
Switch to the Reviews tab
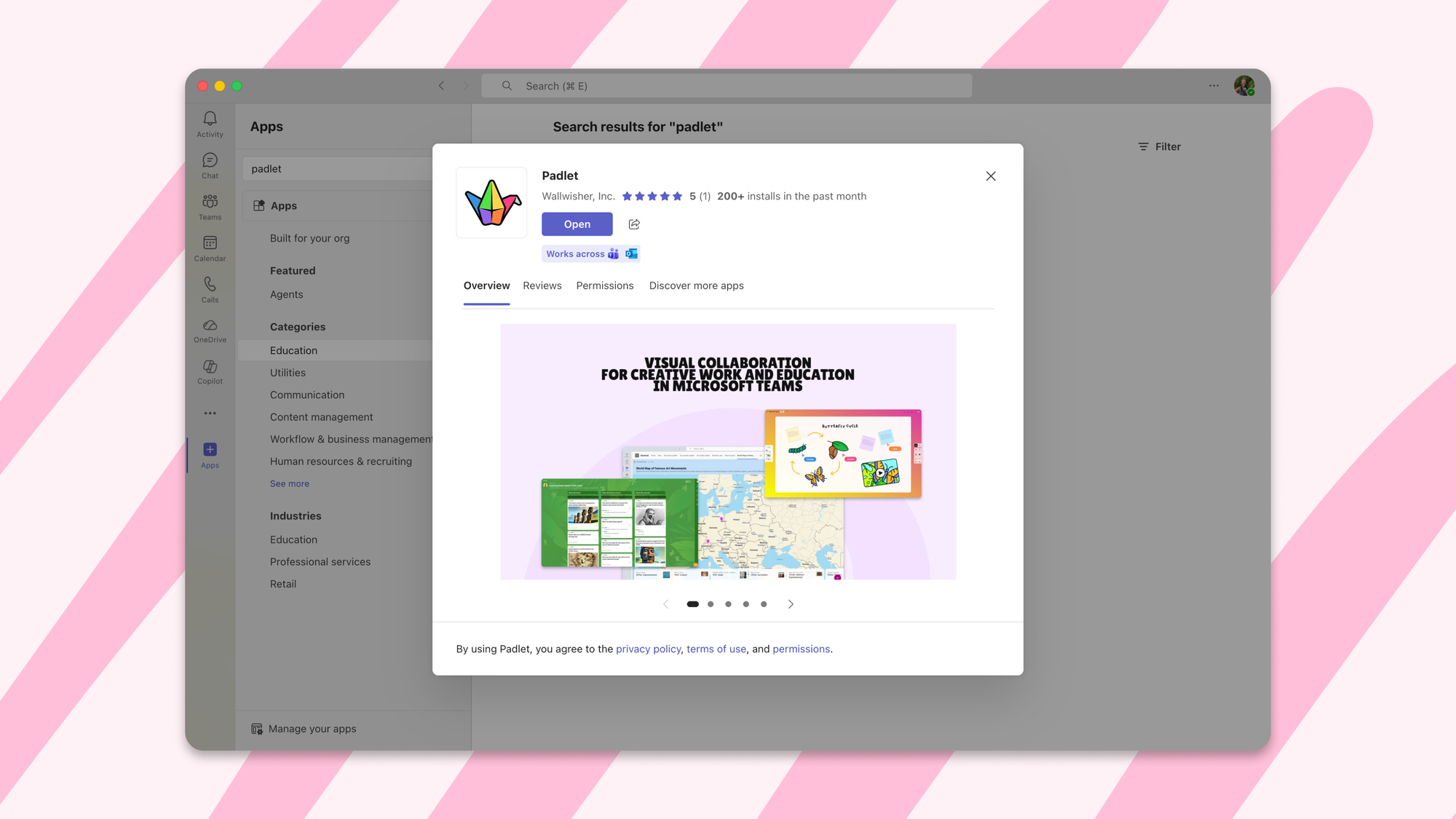click(542, 285)
